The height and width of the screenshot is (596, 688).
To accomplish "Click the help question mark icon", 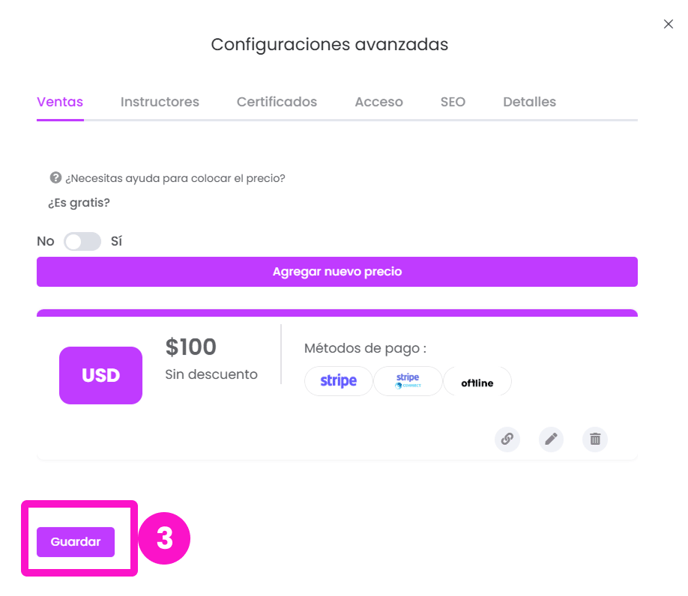I will [x=55, y=178].
